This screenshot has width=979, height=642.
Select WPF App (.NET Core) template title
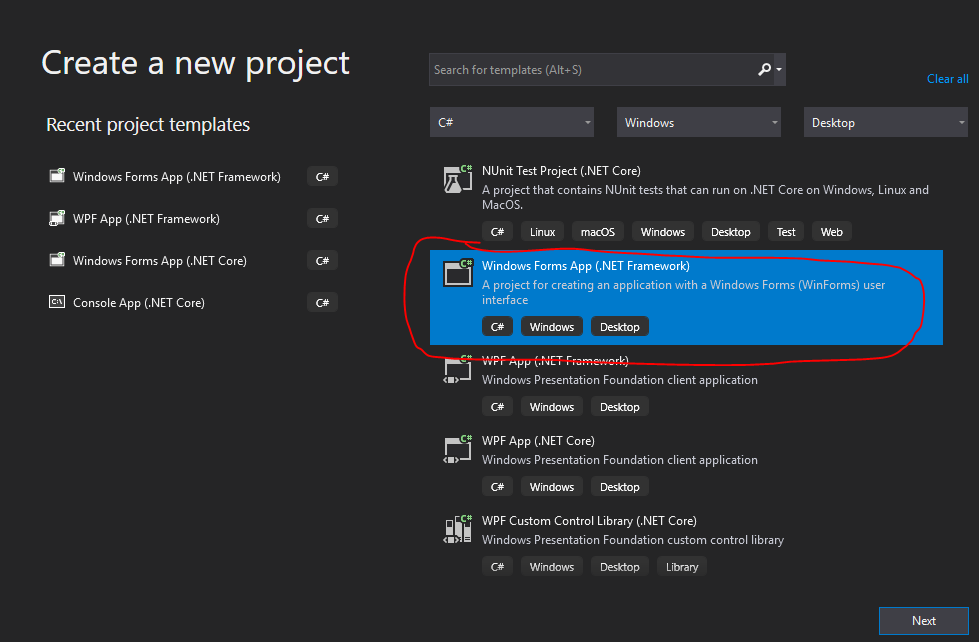coord(538,440)
